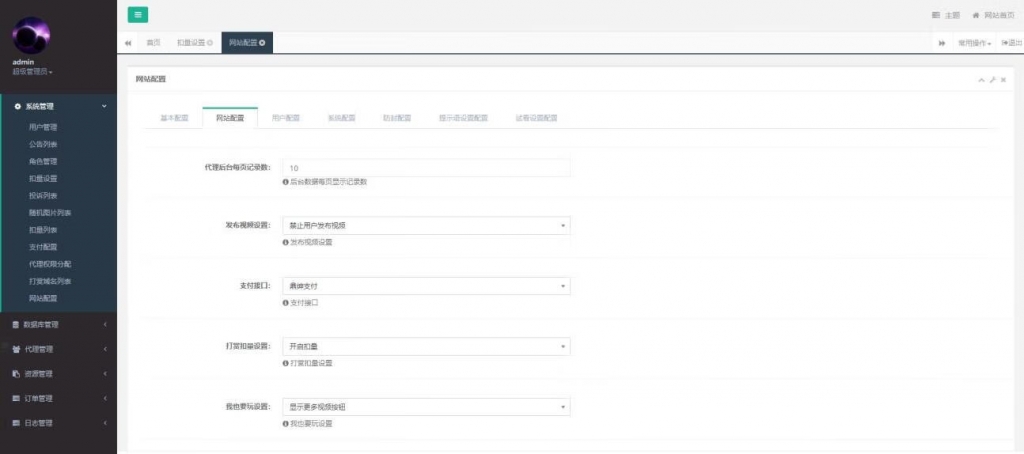Expand the 订单管理 sidebar menu
The height and width of the screenshot is (454, 1024).
pyautogui.click(x=58, y=398)
